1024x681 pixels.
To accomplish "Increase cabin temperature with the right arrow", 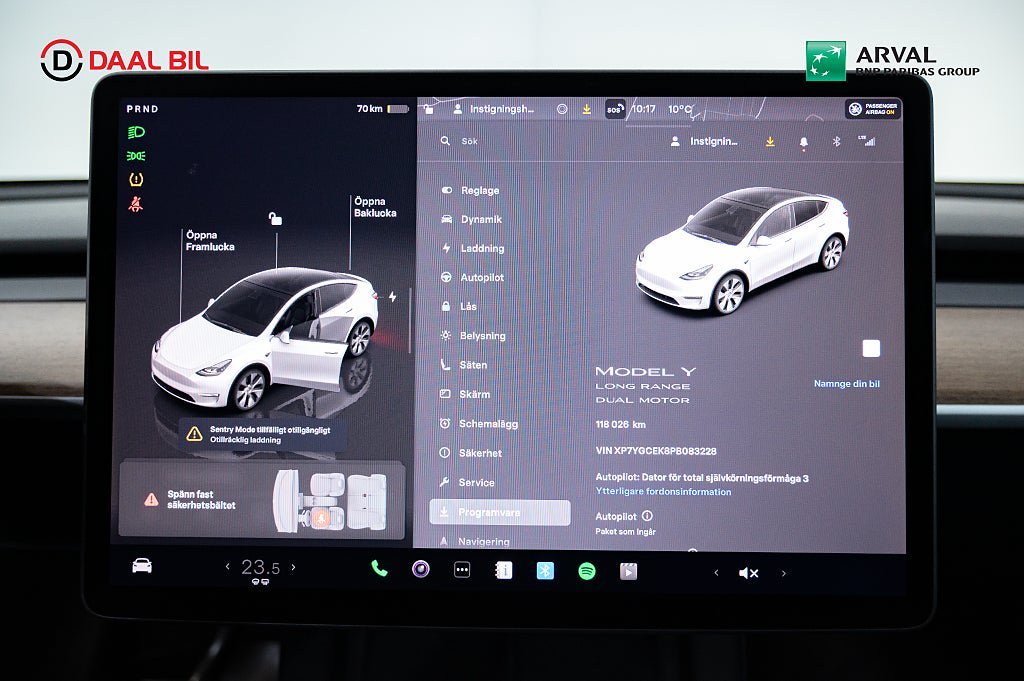I will 293,567.
